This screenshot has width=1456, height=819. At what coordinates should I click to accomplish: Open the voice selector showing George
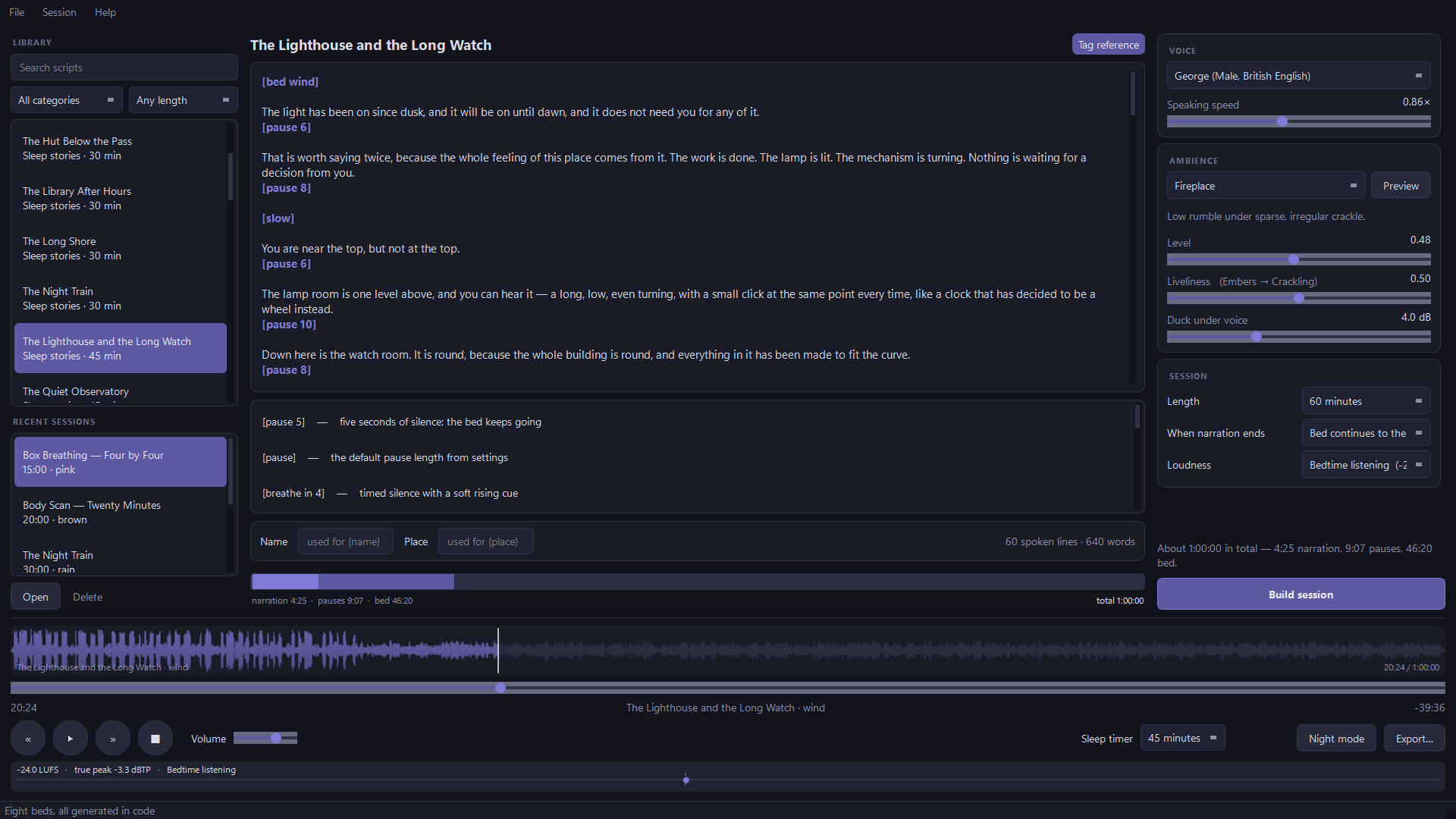click(x=1298, y=76)
